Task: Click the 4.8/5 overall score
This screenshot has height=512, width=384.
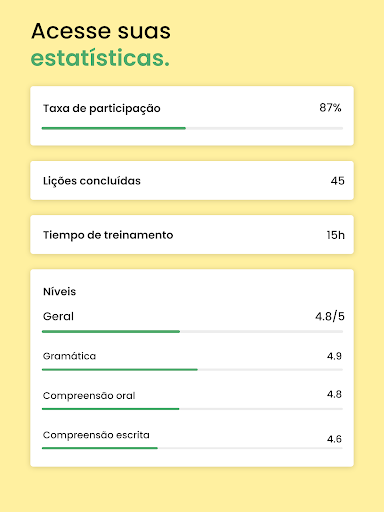Action: tap(330, 316)
